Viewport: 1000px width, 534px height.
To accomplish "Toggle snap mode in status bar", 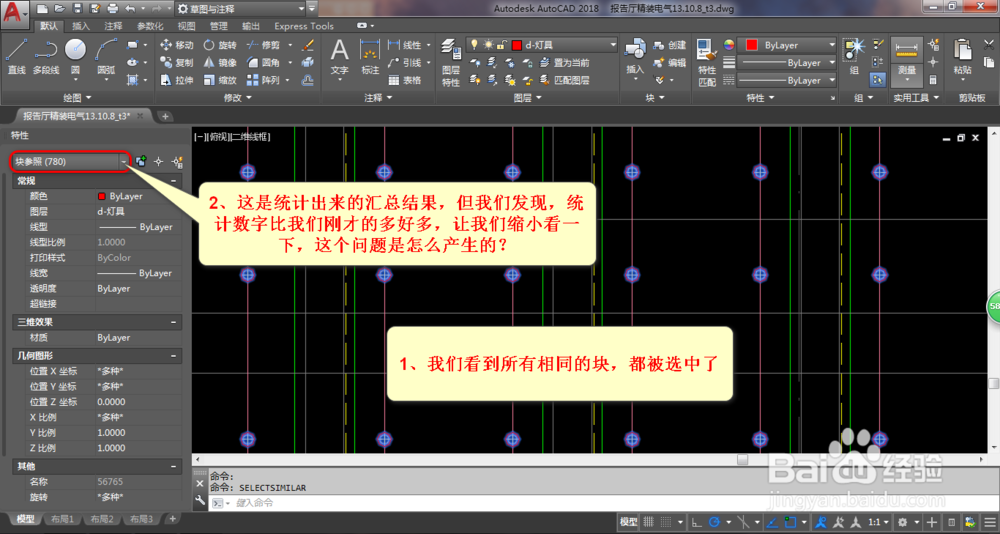I will pyautogui.click(x=666, y=521).
